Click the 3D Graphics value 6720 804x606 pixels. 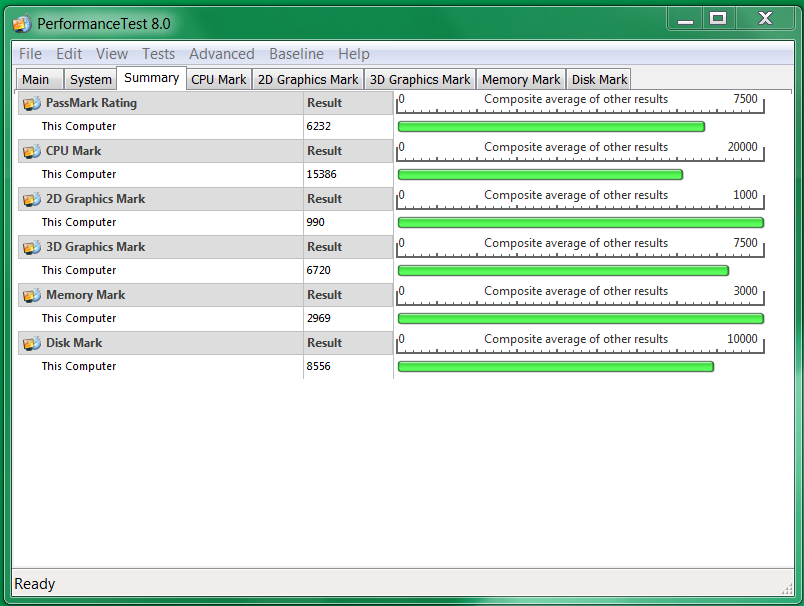pyautogui.click(x=318, y=270)
